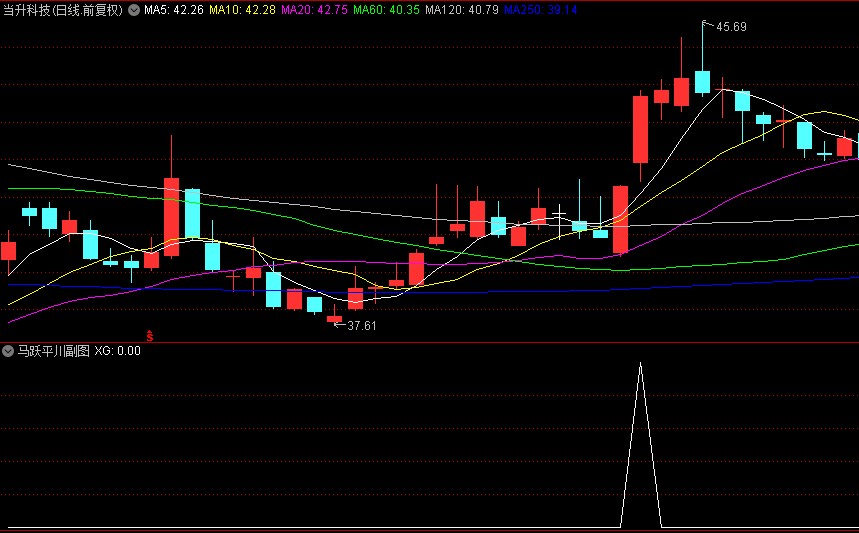
Task: Select the MA60: 40.35 label
Action: pyautogui.click(x=386, y=10)
